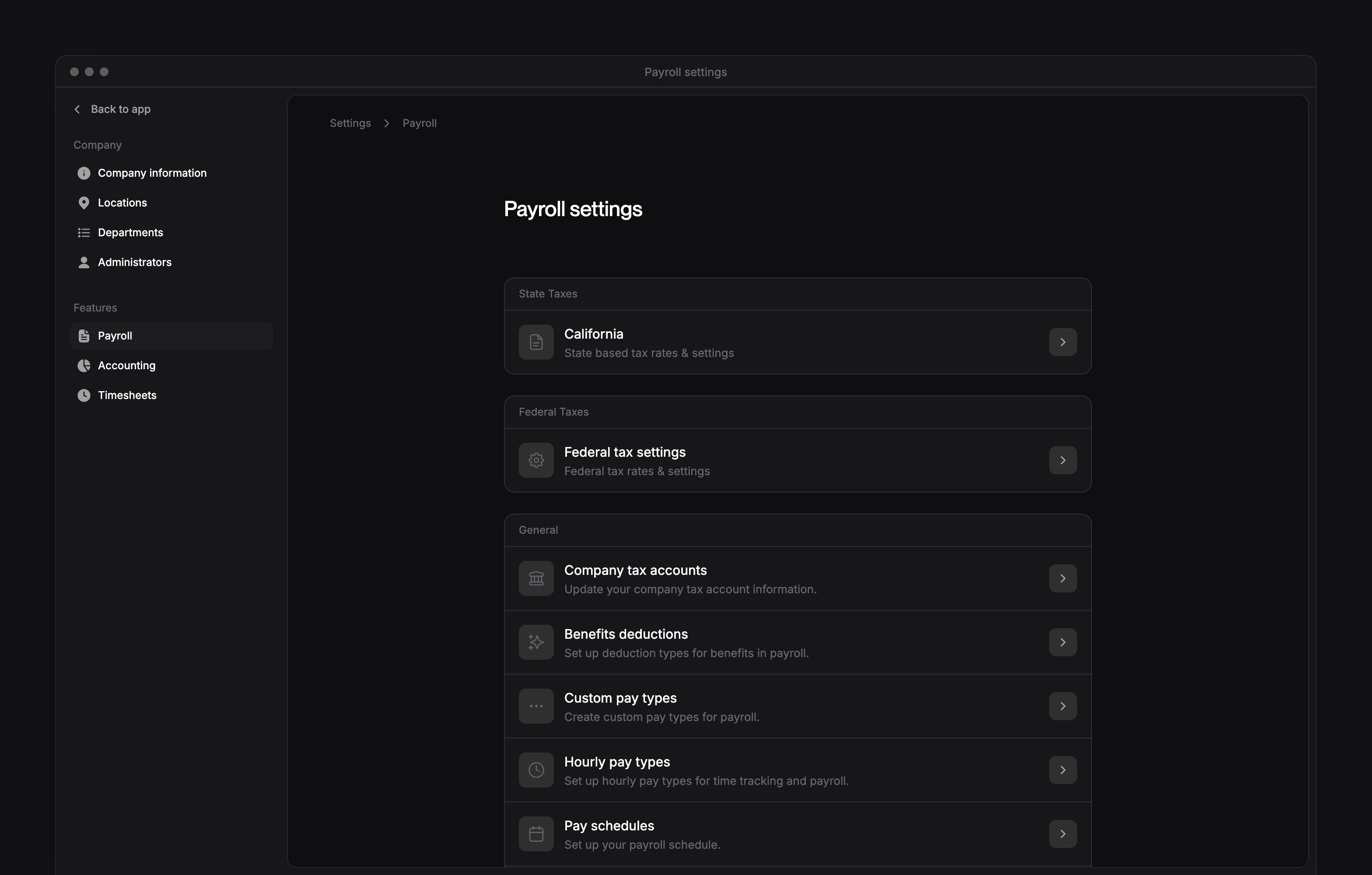Open California state tax title

[x=594, y=334]
